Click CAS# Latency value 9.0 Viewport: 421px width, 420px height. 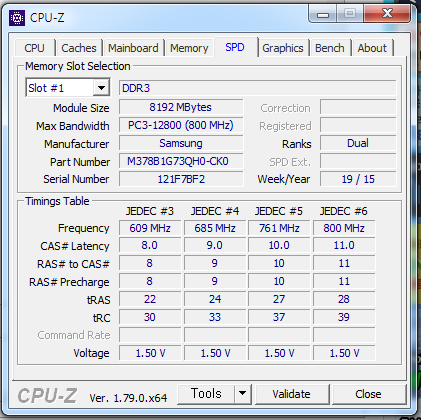[215, 245]
